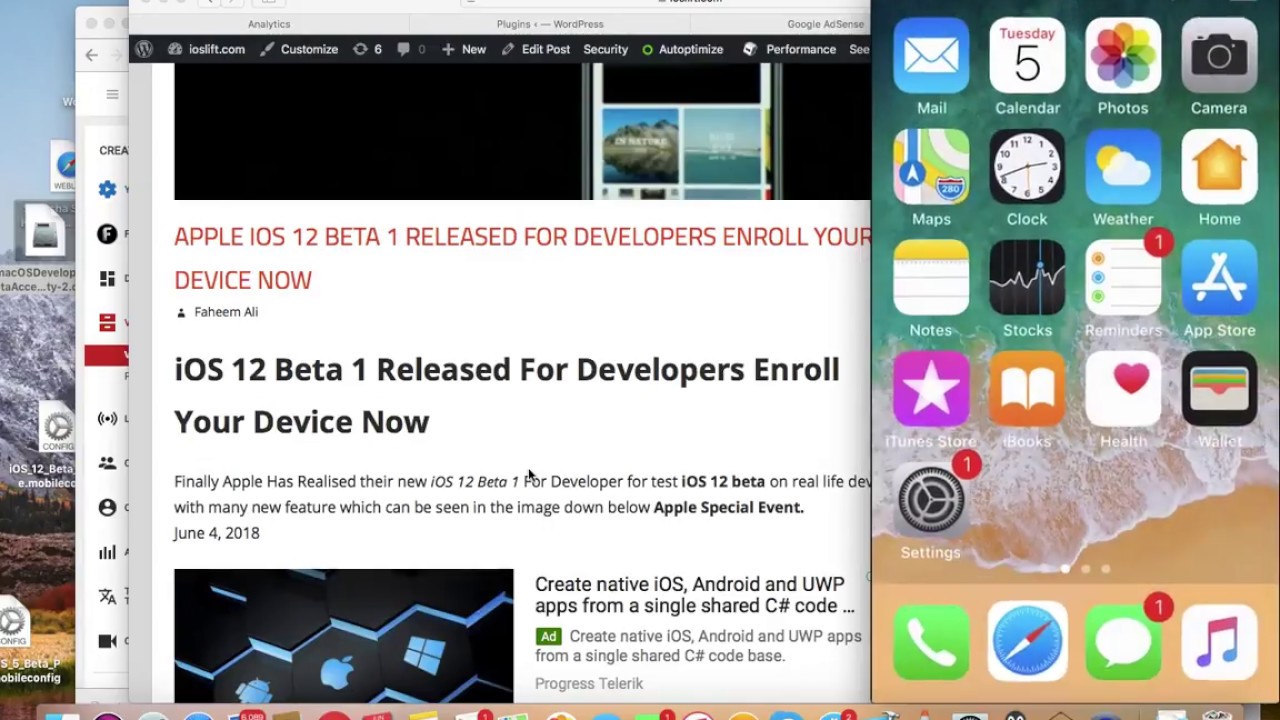Open the Health app
The height and width of the screenshot is (720, 1280).
tap(1123, 388)
